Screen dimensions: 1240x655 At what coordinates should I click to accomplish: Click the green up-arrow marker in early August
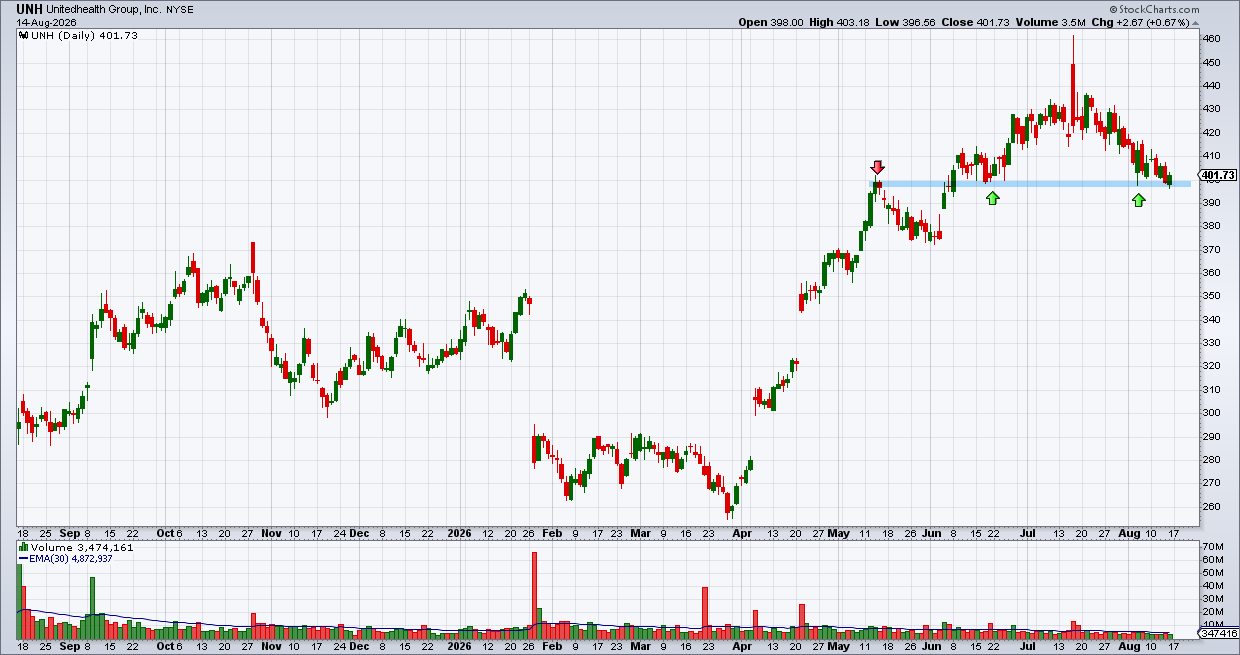click(x=1139, y=200)
